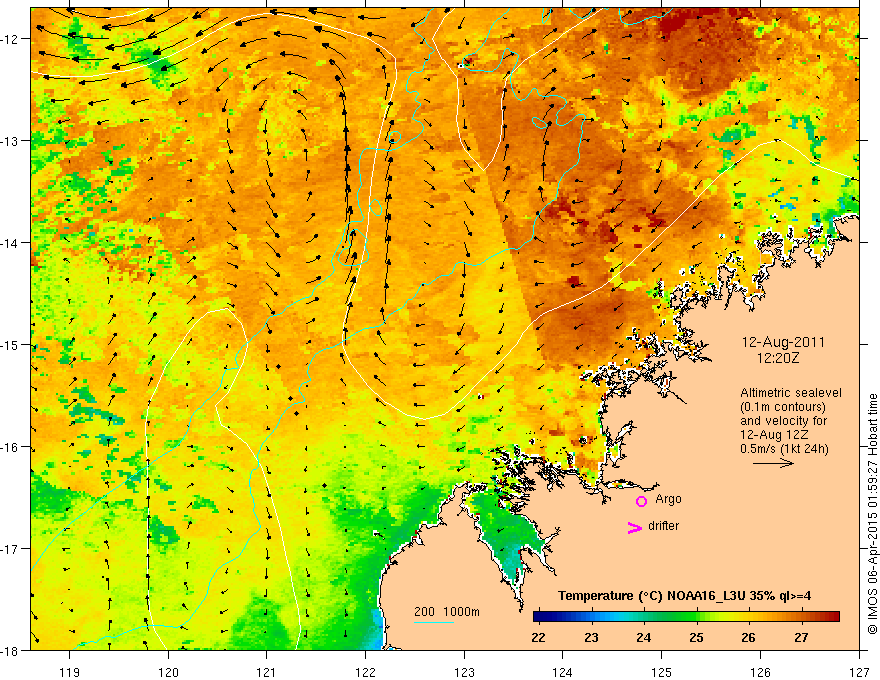Image resolution: width=880 pixels, height=680 pixels.
Task: Click the longitude axis label '124'
Action: (563, 672)
